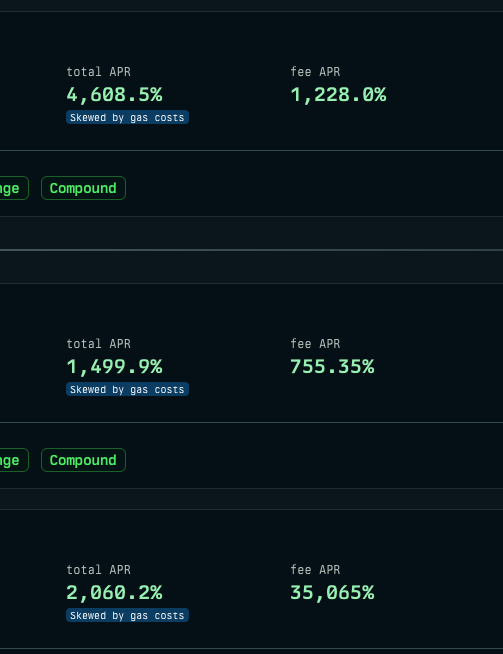503x654 pixels.
Task: Click the 35,065% fee APR value
Action: (x=332, y=593)
